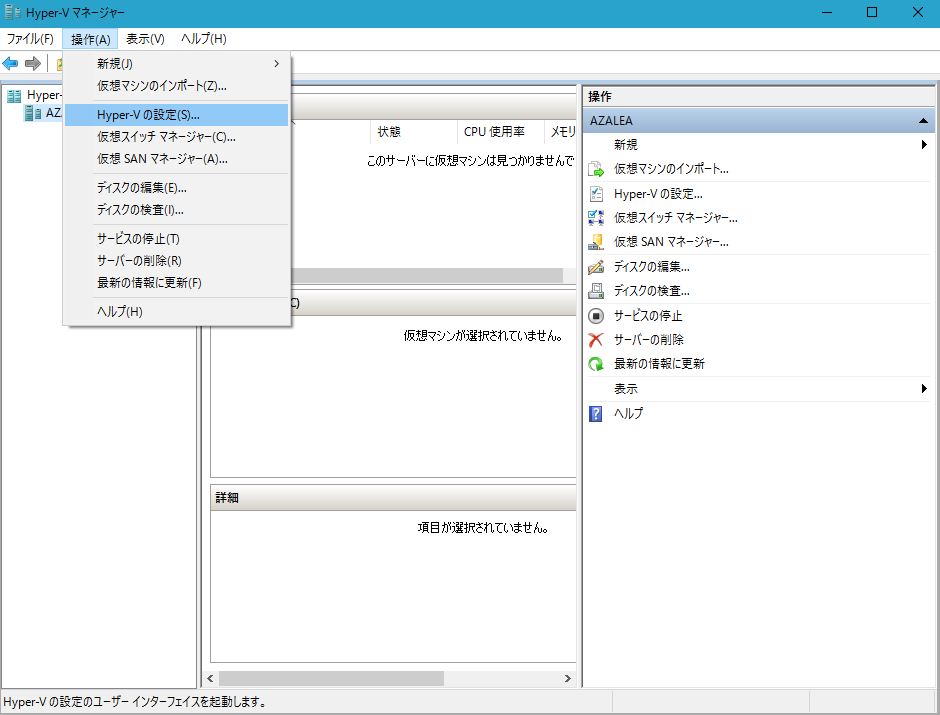Click the bottom horizontal scrollbar thumb
Screen dimensions: 940x715
point(332,678)
